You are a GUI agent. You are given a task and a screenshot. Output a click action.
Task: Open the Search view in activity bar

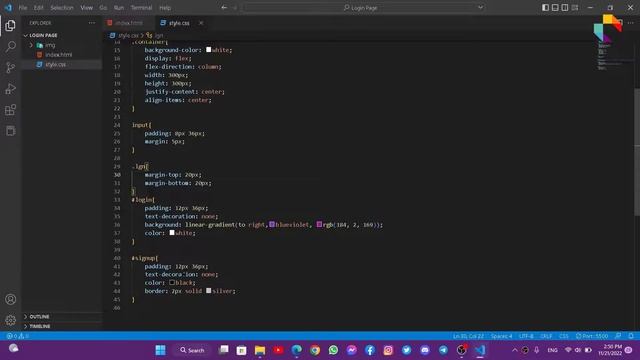click(x=11, y=47)
